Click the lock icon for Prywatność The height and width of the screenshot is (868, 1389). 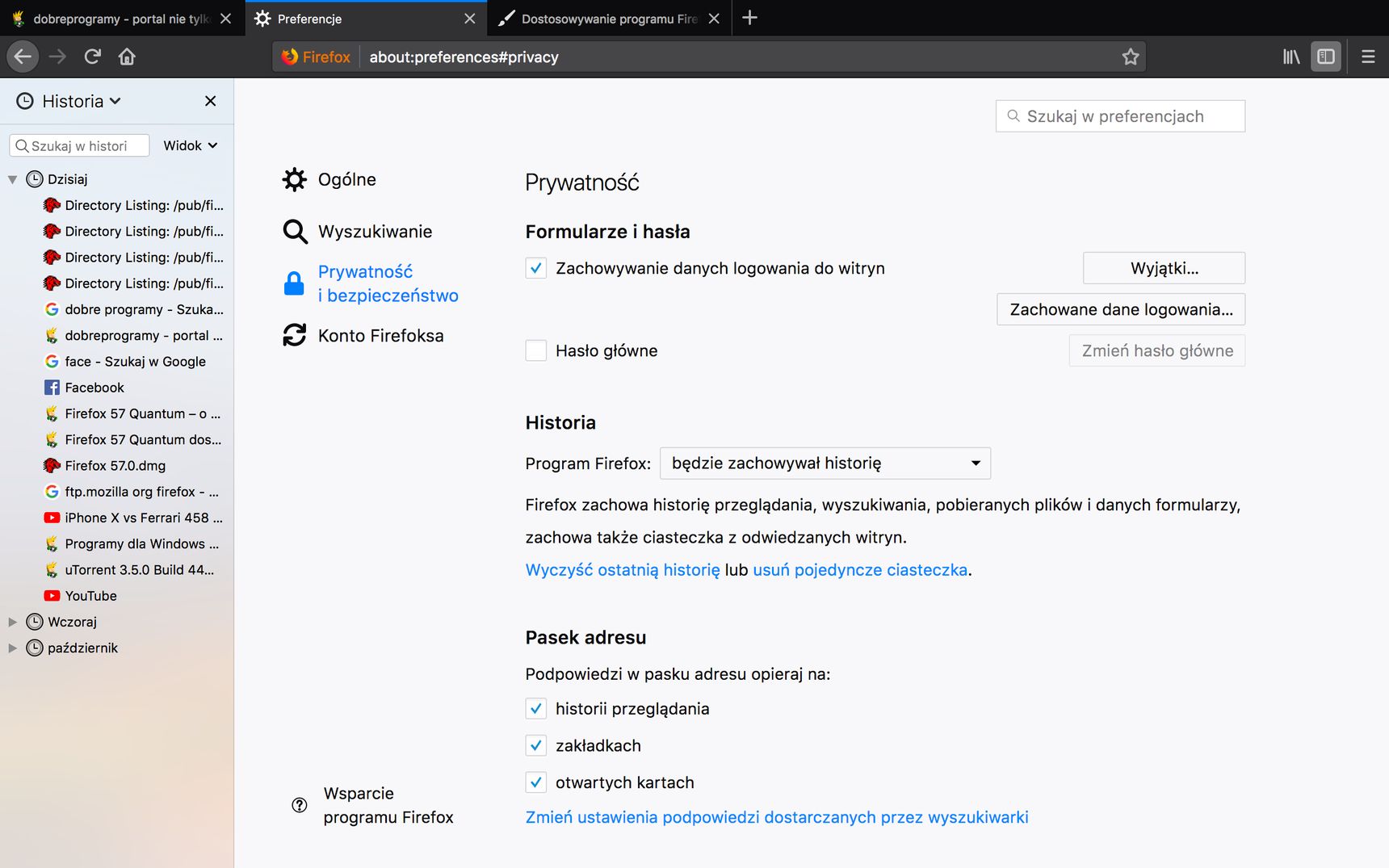click(x=294, y=283)
